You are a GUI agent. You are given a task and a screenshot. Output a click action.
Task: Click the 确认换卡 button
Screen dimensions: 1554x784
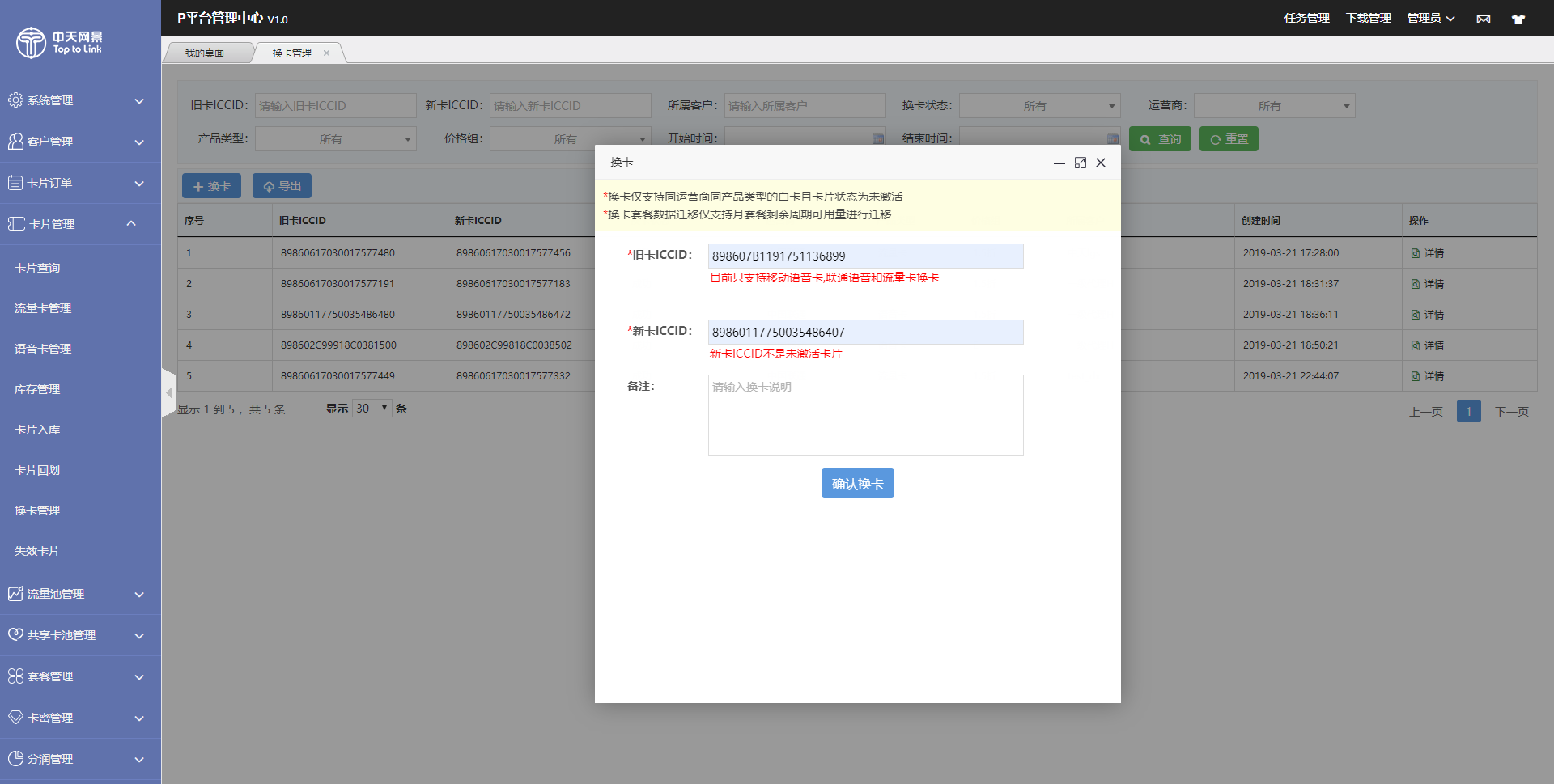[x=858, y=484]
